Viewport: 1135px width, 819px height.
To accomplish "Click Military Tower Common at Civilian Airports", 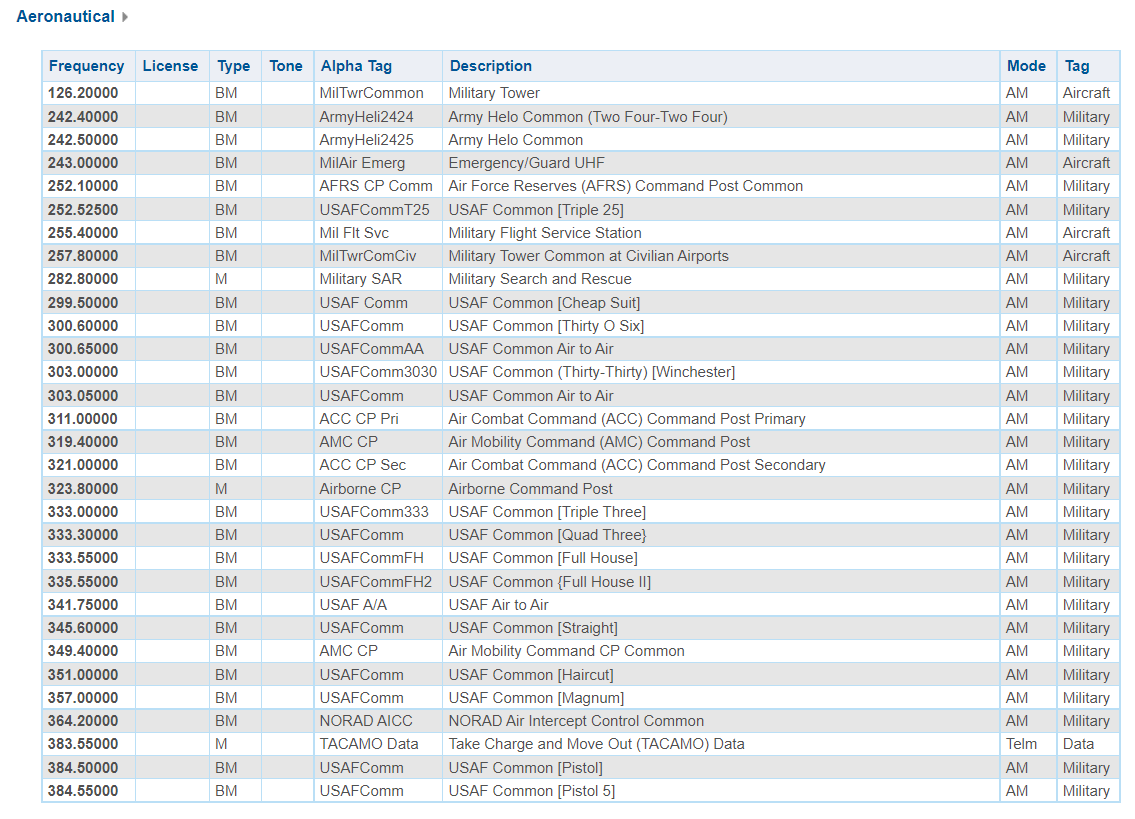I will point(588,256).
